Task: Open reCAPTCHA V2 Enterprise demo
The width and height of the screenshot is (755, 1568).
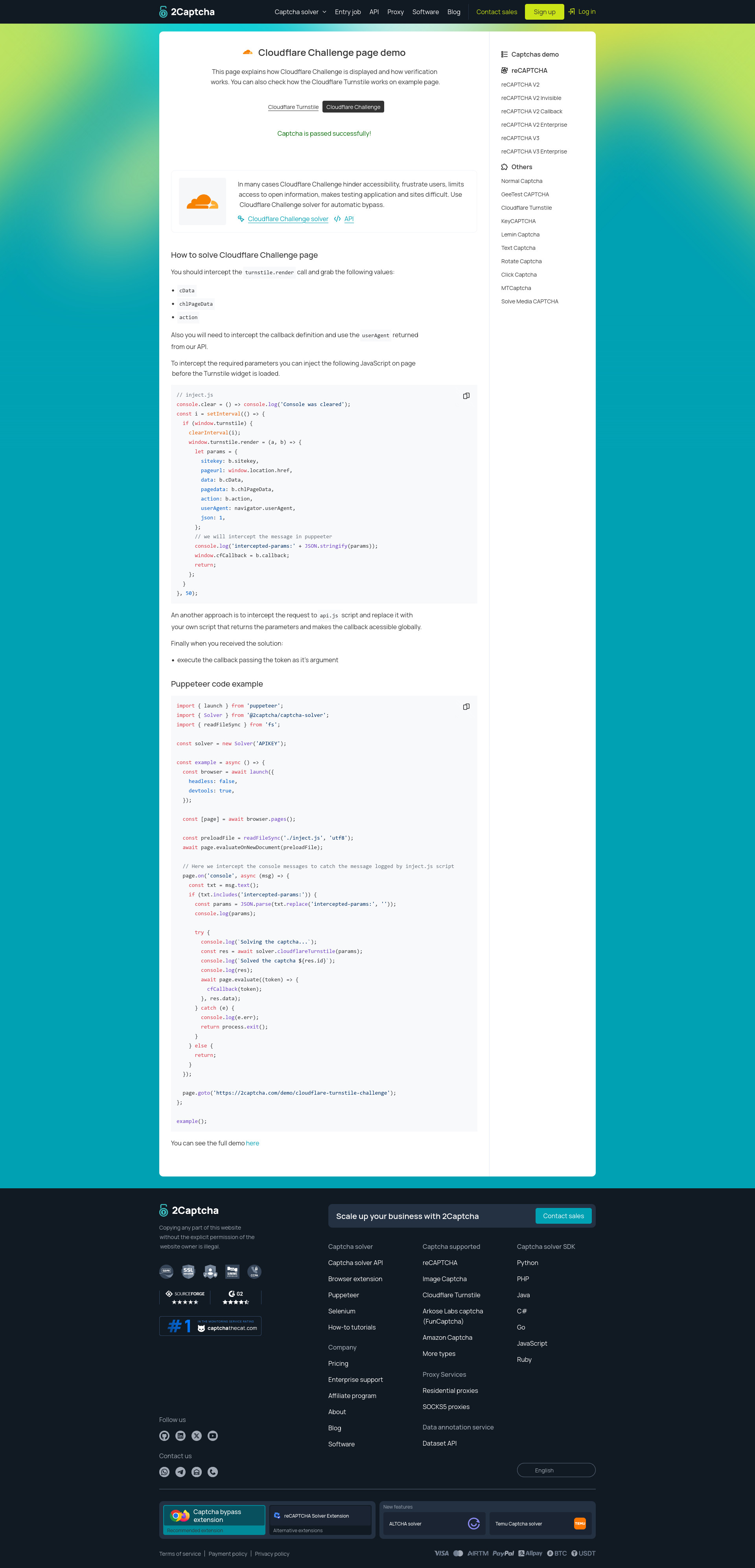Action: (x=534, y=125)
